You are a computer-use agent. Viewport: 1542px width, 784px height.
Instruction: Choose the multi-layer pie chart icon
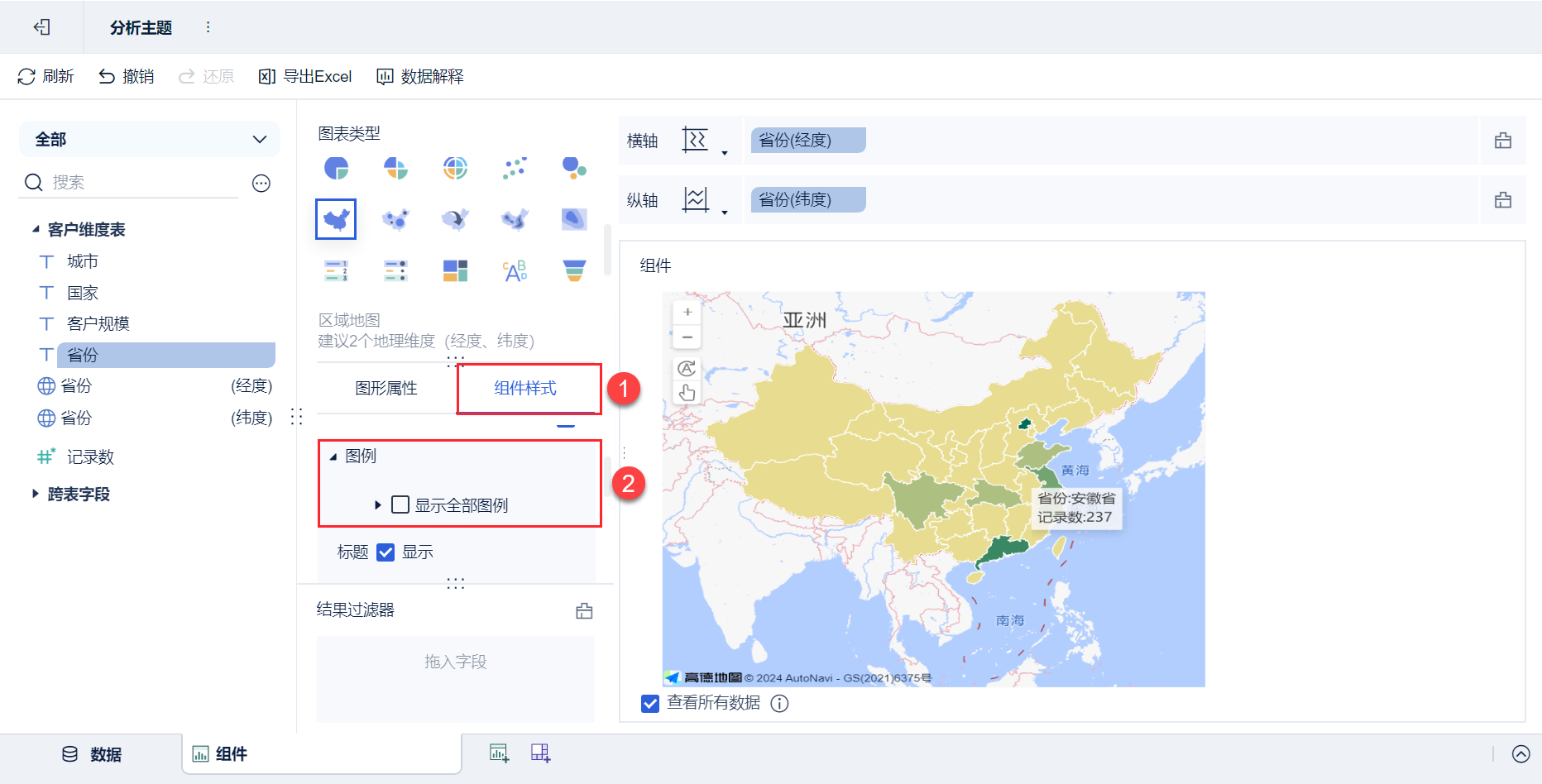455,168
